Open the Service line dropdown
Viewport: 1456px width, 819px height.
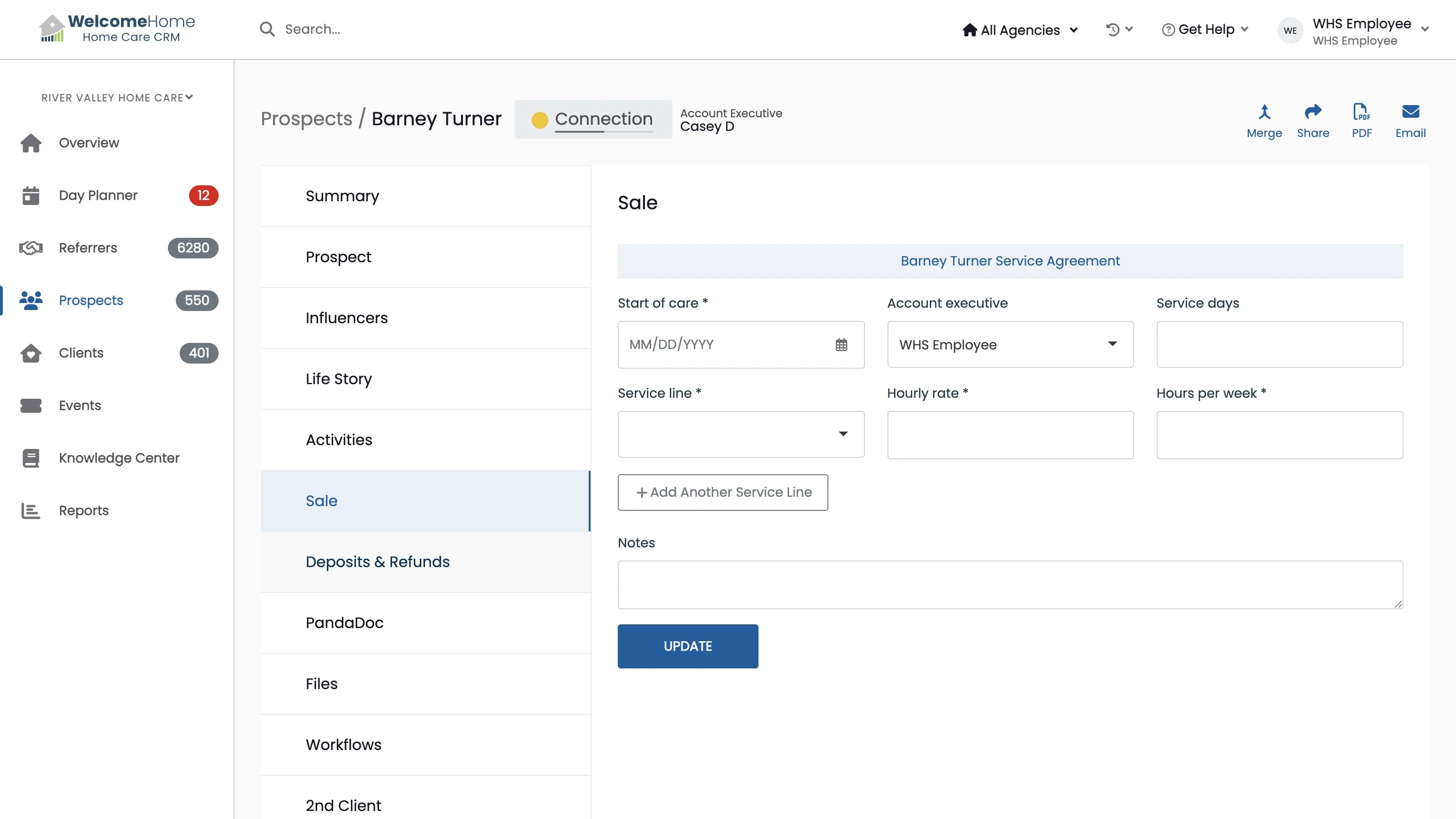(741, 434)
